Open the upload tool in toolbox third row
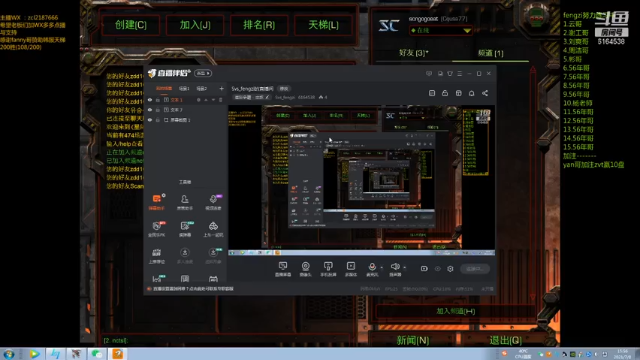640x360 pixels. [184, 256]
